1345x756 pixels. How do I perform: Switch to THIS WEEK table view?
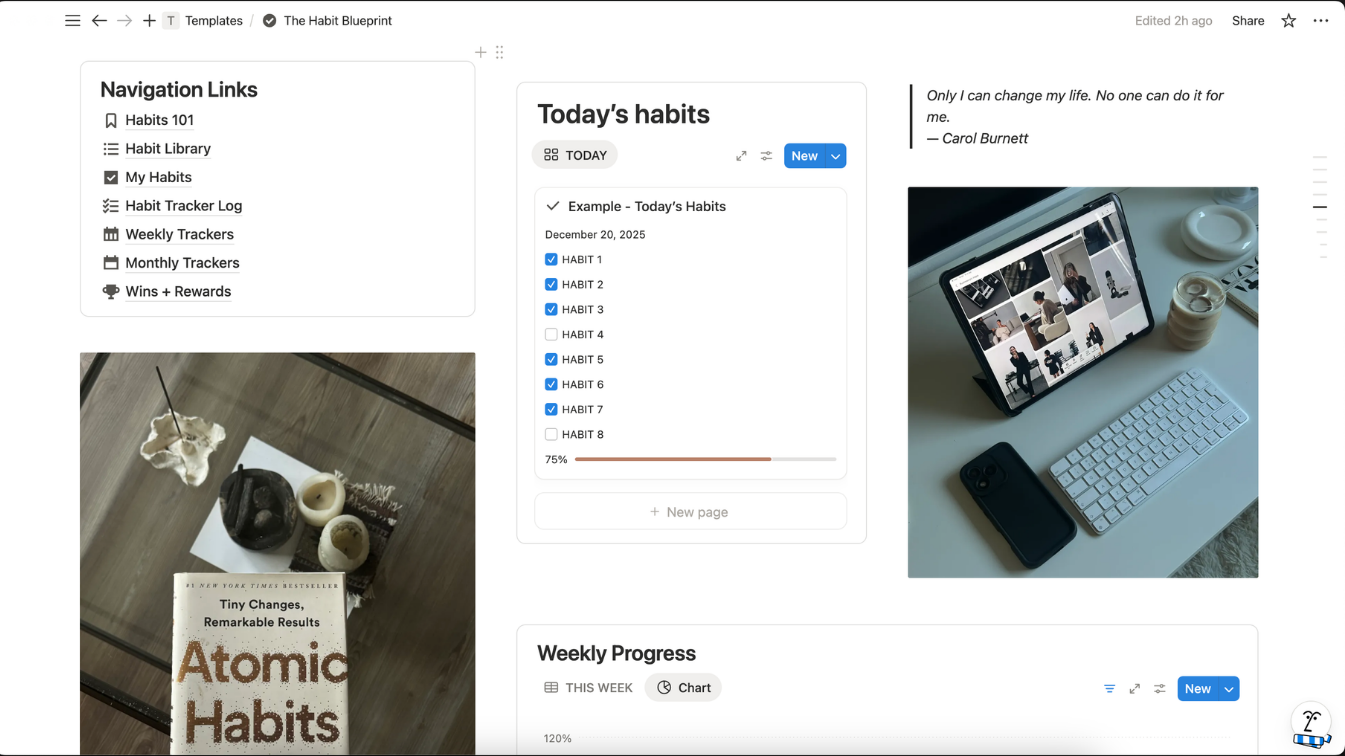pyautogui.click(x=588, y=688)
